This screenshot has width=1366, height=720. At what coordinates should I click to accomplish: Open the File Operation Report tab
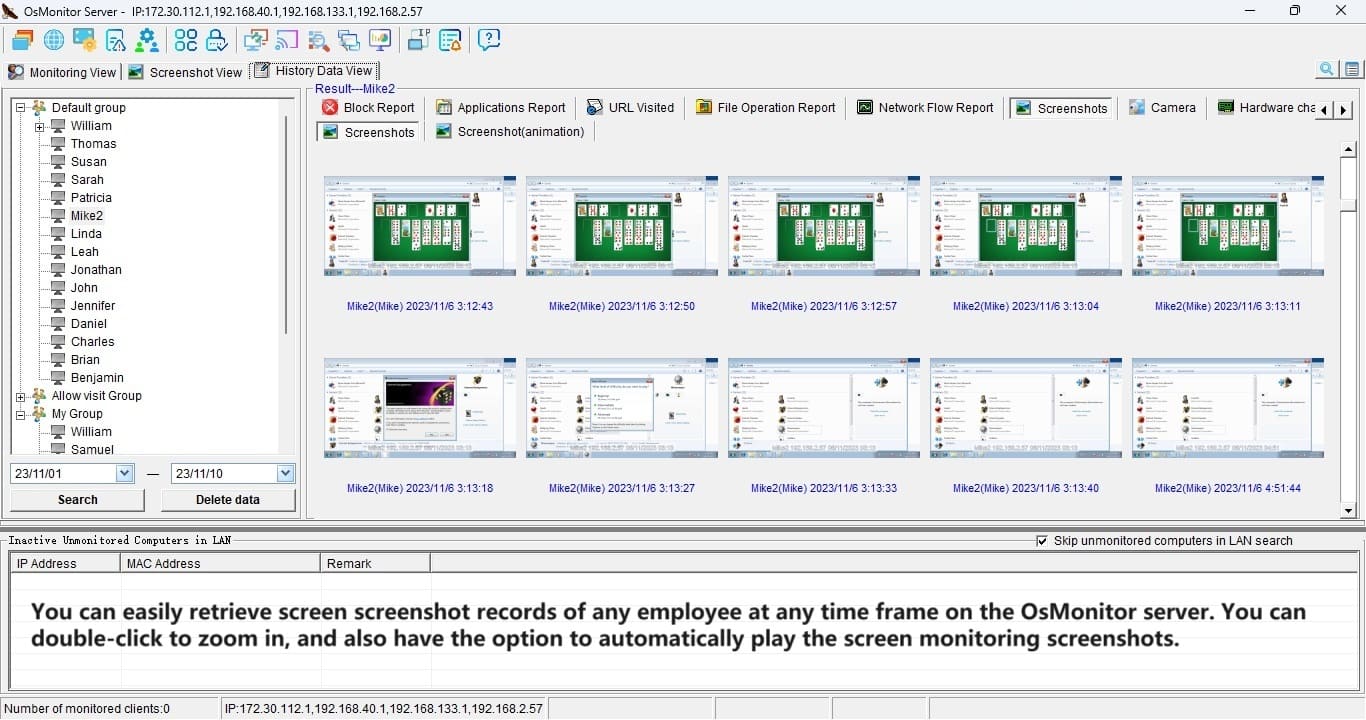click(x=765, y=108)
